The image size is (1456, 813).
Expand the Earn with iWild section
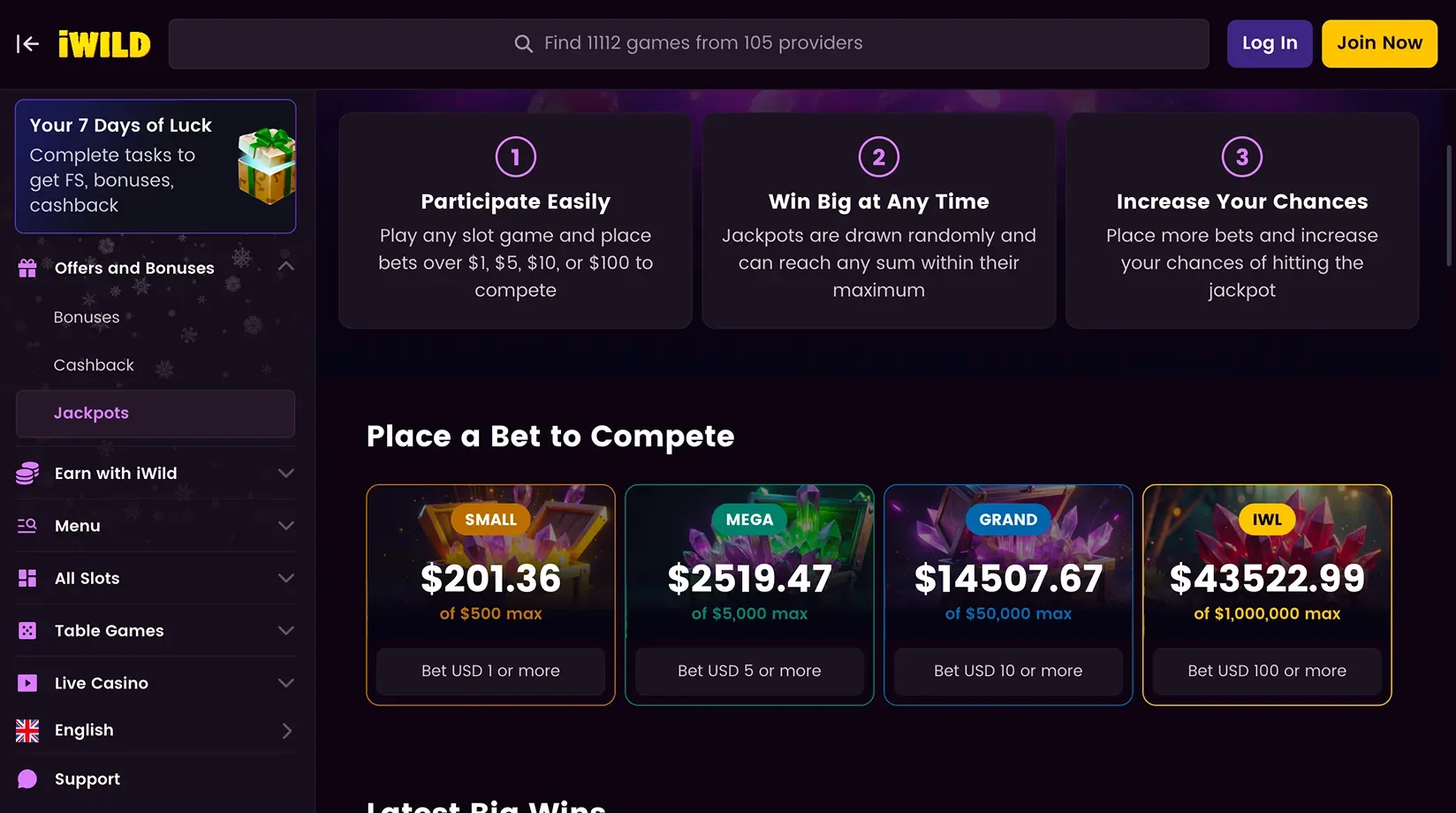click(284, 473)
